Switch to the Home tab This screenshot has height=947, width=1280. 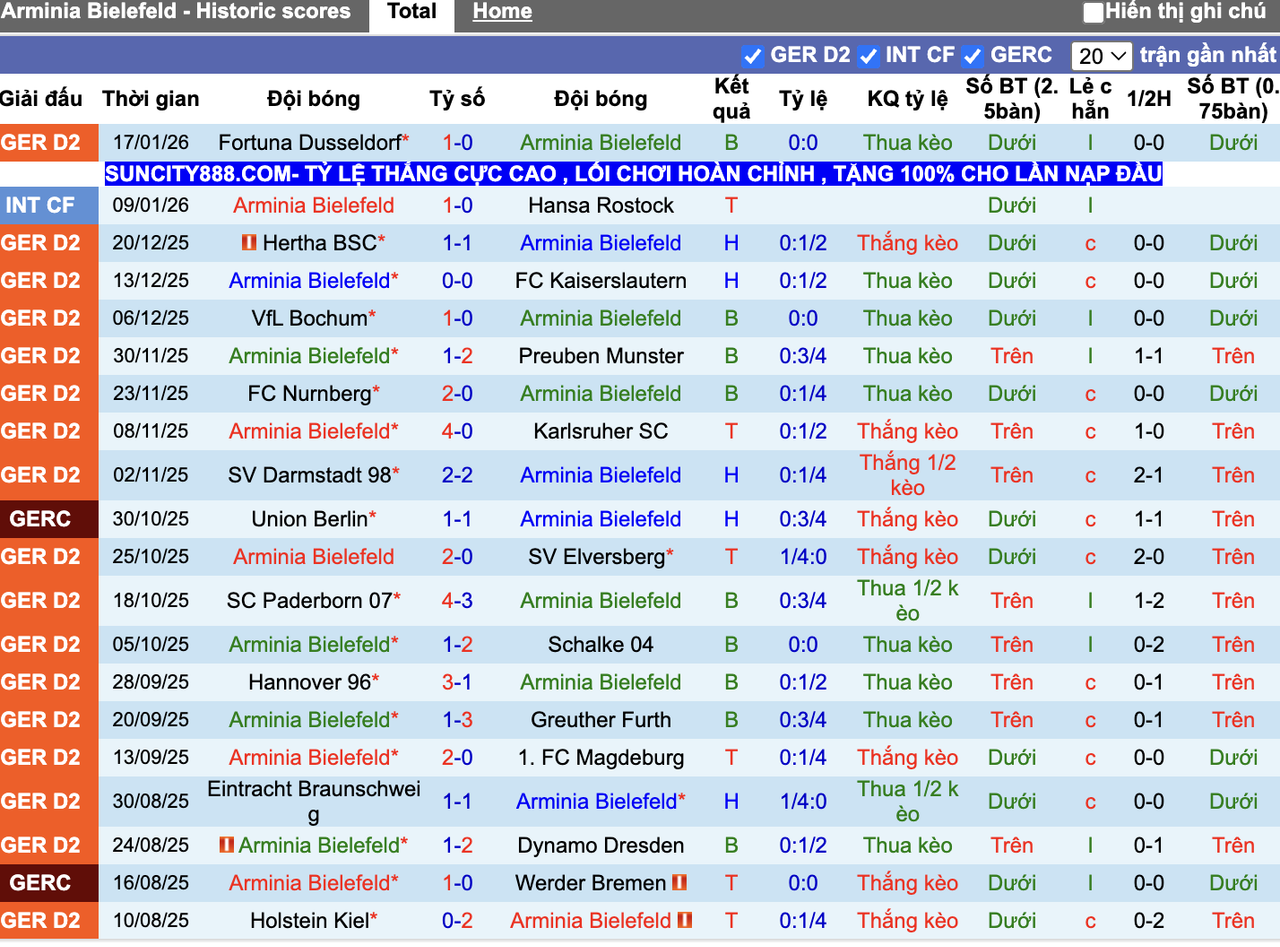502,11
